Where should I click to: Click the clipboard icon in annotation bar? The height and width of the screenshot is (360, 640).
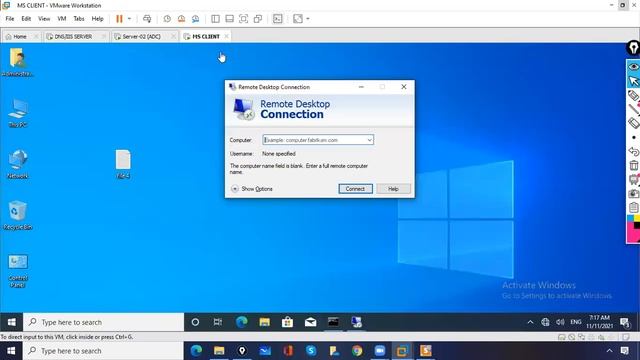point(633,207)
